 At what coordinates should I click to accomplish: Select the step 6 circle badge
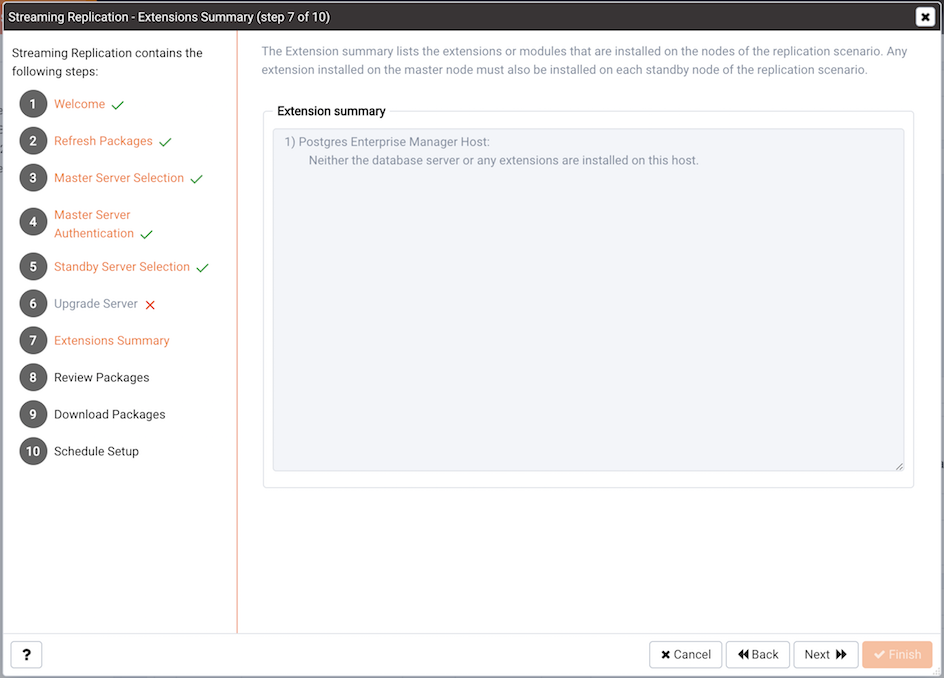(33, 303)
